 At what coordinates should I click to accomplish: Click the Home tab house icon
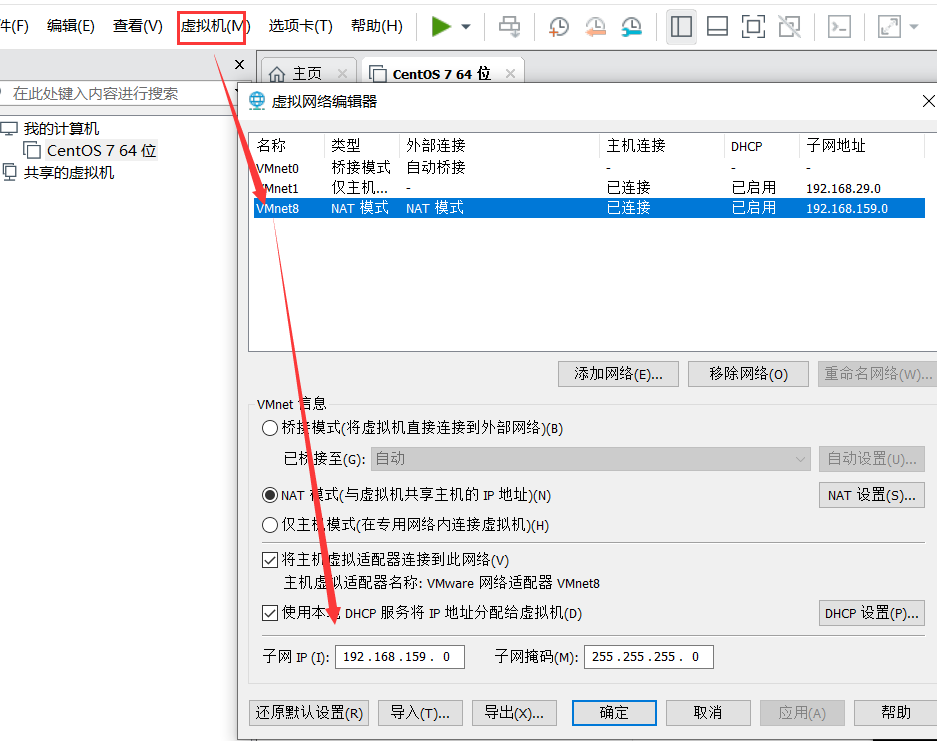pos(277,74)
